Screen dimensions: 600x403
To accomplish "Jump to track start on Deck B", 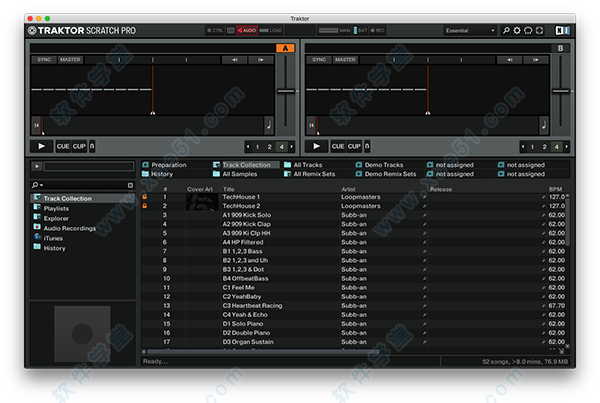I will pyautogui.click(x=311, y=125).
